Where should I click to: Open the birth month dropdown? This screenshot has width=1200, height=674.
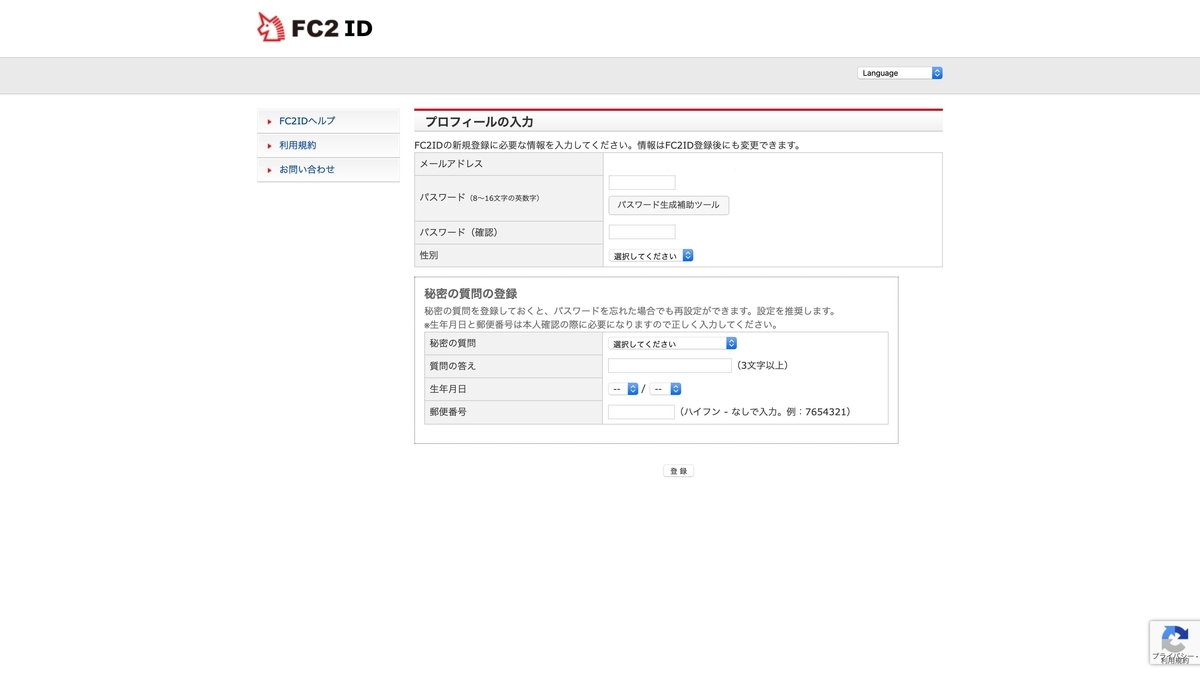click(624, 389)
